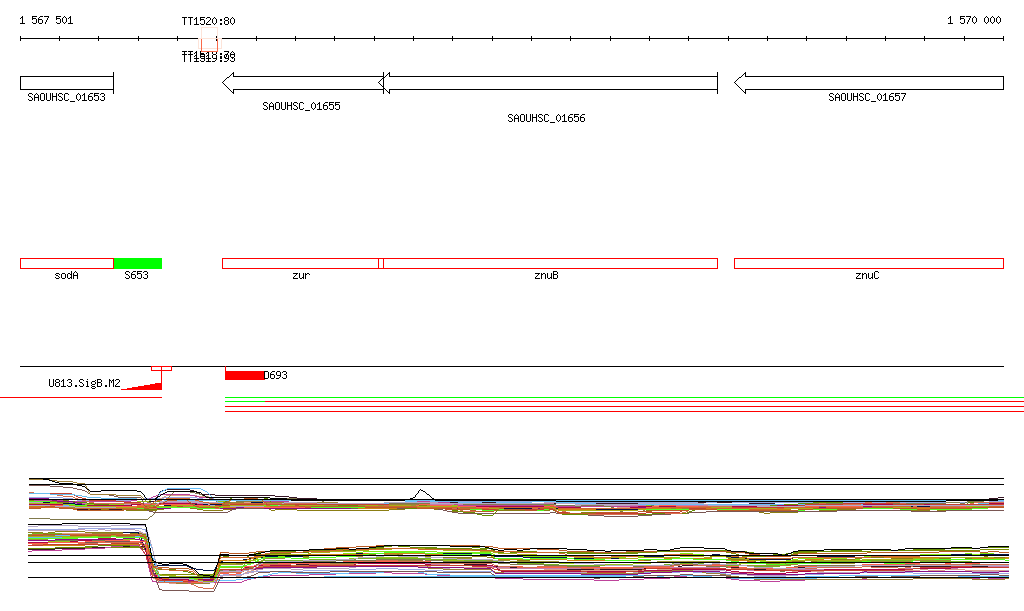Click the red SigB promoter triangle
The width and height of the screenshot is (1024, 611).
[147, 386]
